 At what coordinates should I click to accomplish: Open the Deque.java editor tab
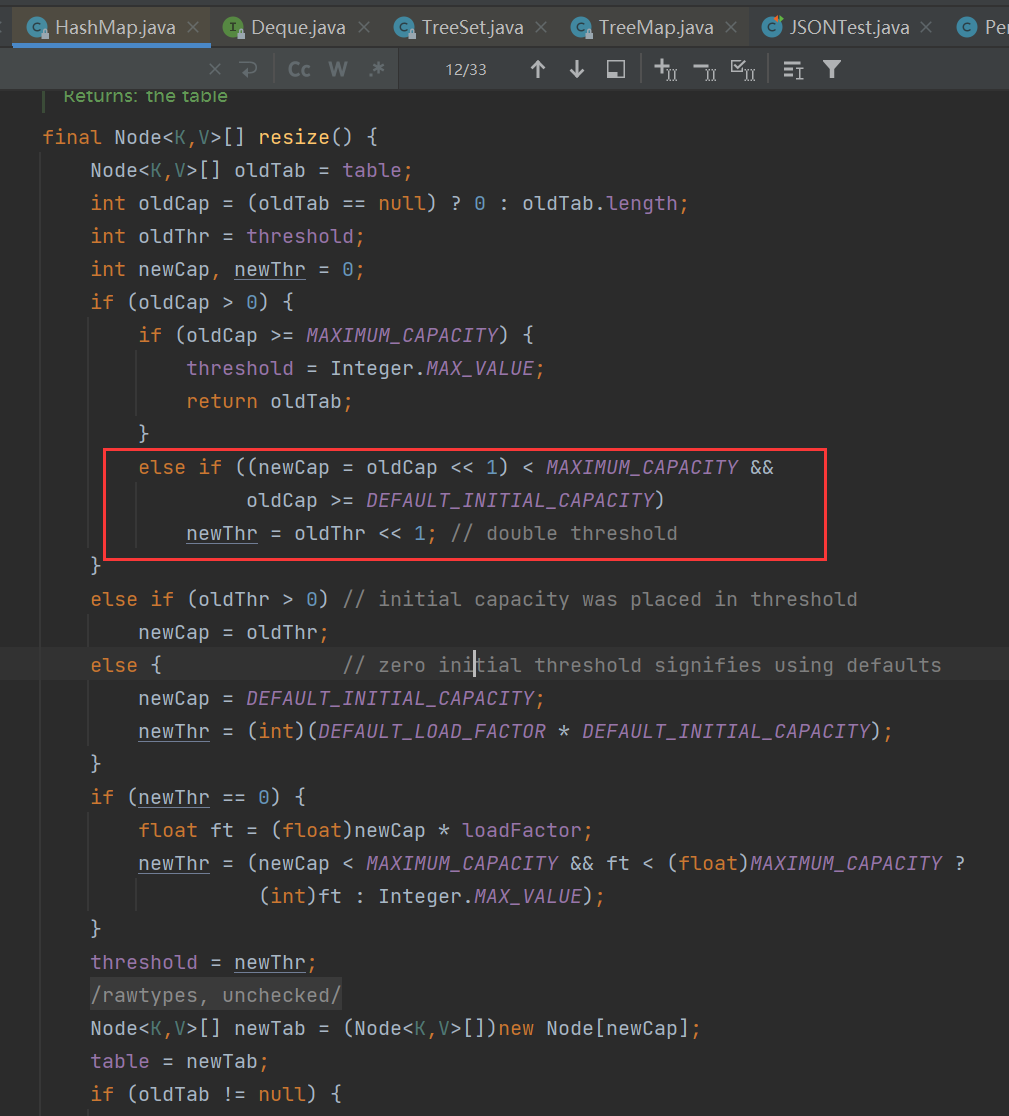tap(298, 28)
